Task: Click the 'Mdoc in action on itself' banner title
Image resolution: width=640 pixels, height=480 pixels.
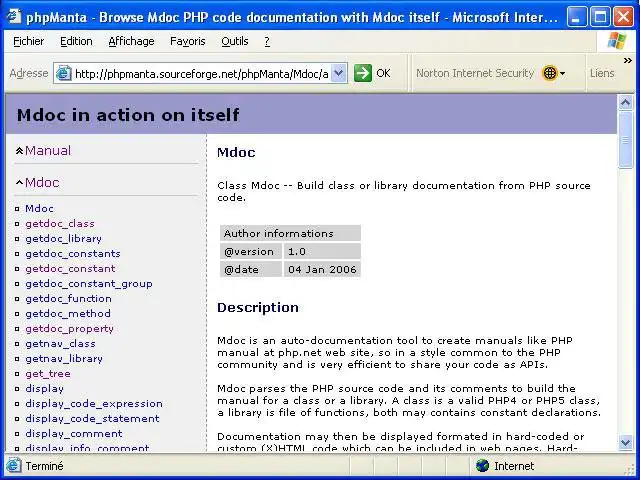Action: [x=128, y=115]
